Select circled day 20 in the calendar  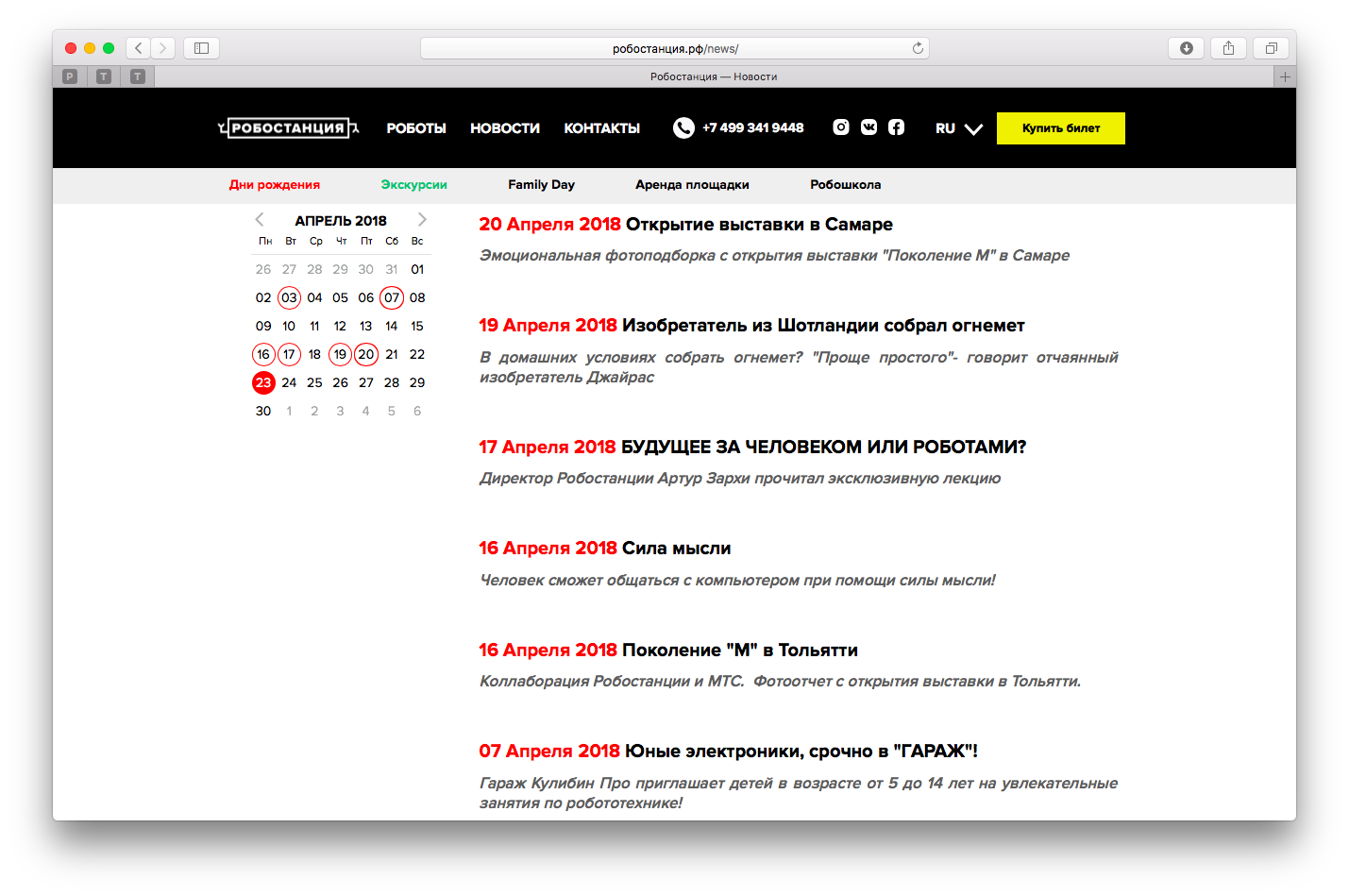click(366, 354)
